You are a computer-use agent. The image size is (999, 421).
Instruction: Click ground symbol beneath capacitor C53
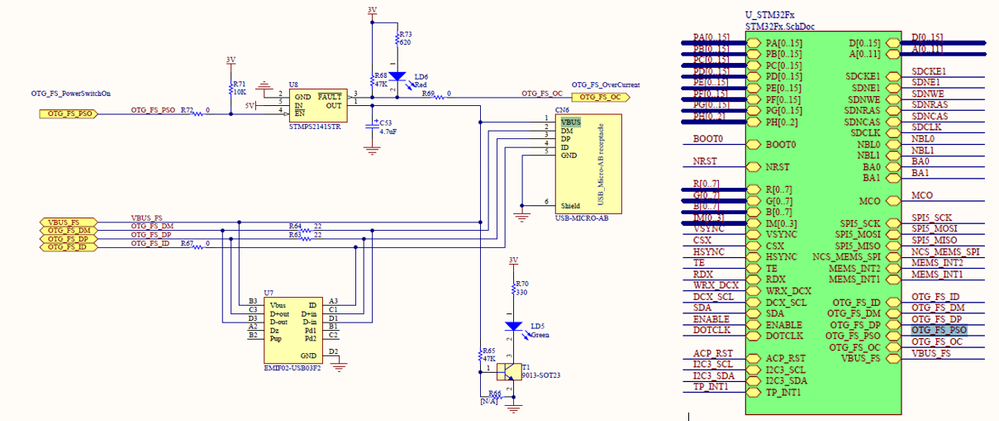(x=372, y=150)
